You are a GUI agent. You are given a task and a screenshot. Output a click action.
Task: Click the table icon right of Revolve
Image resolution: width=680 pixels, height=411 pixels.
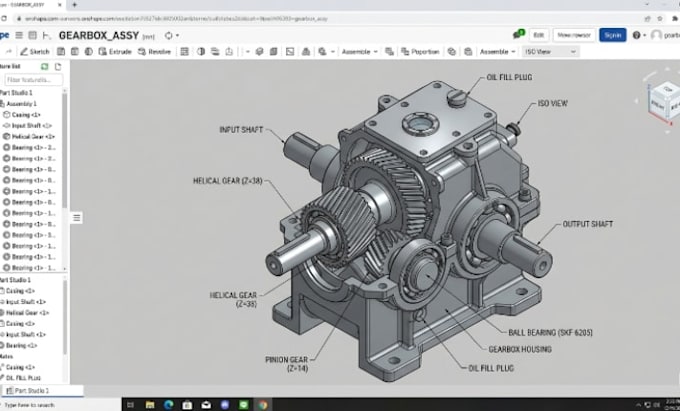tap(184, 52)
